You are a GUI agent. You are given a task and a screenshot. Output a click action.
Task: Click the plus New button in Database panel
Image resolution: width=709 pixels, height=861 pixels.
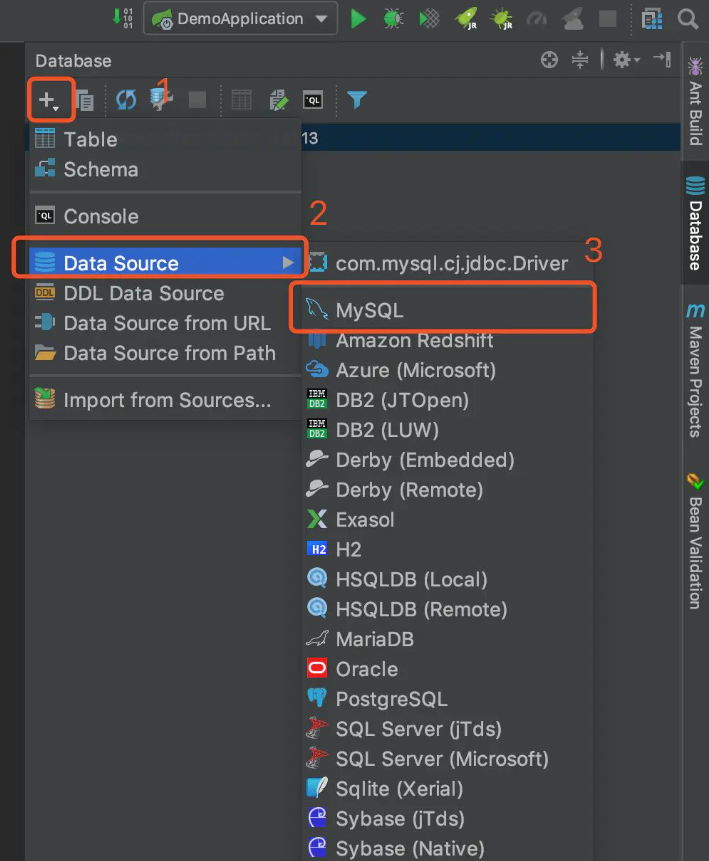[49, 100]
